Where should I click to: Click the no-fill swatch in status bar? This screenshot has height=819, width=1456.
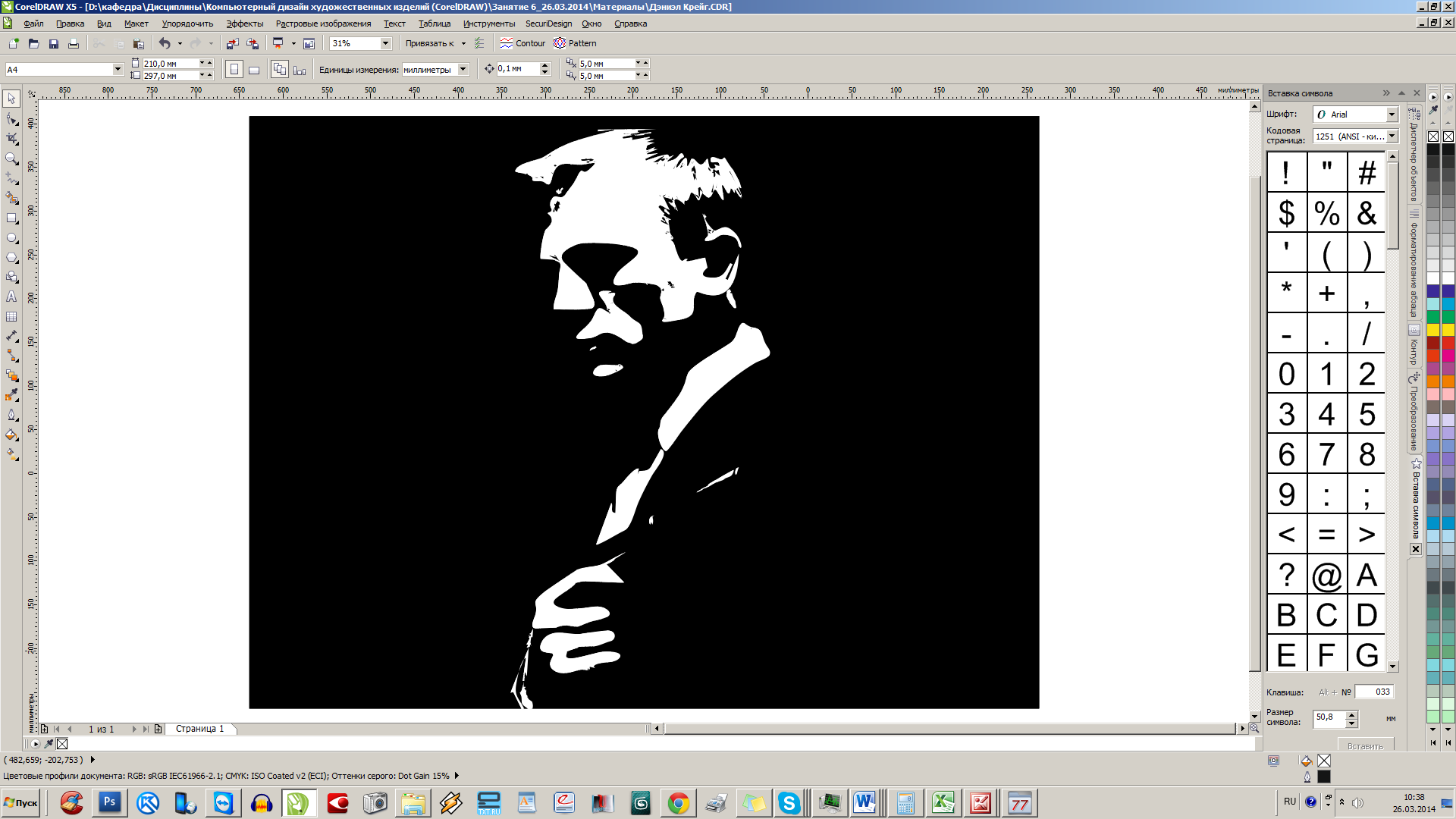[x=1324, y=761]
